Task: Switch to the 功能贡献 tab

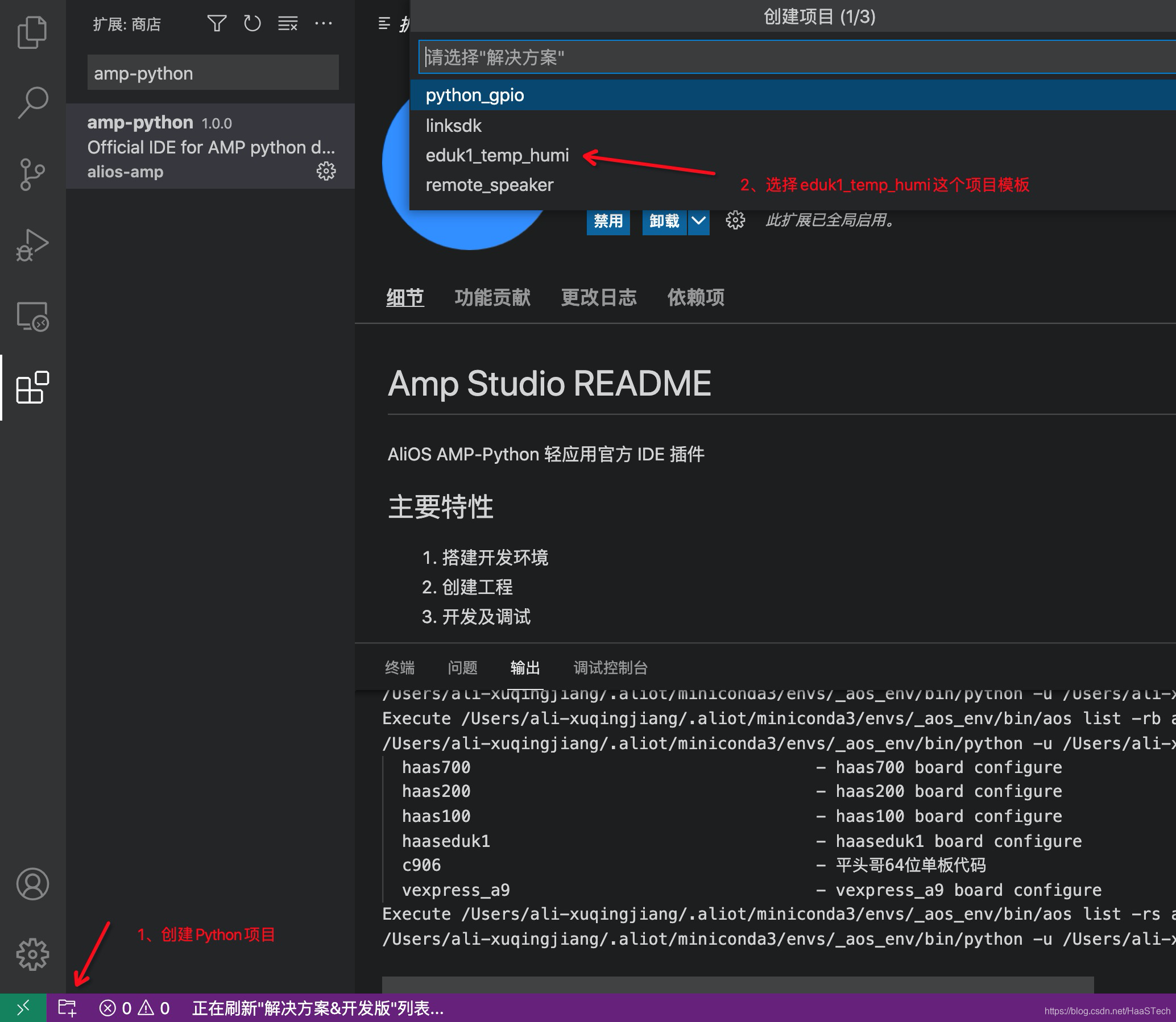Action: [492, 297]
